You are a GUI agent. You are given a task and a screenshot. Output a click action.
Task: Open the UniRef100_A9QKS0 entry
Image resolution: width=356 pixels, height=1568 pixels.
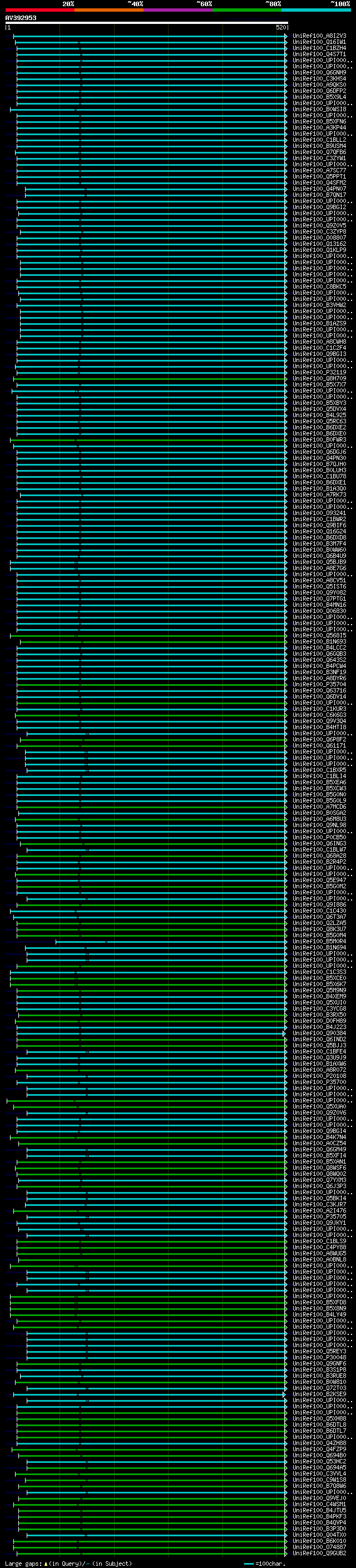pos(319,85)
